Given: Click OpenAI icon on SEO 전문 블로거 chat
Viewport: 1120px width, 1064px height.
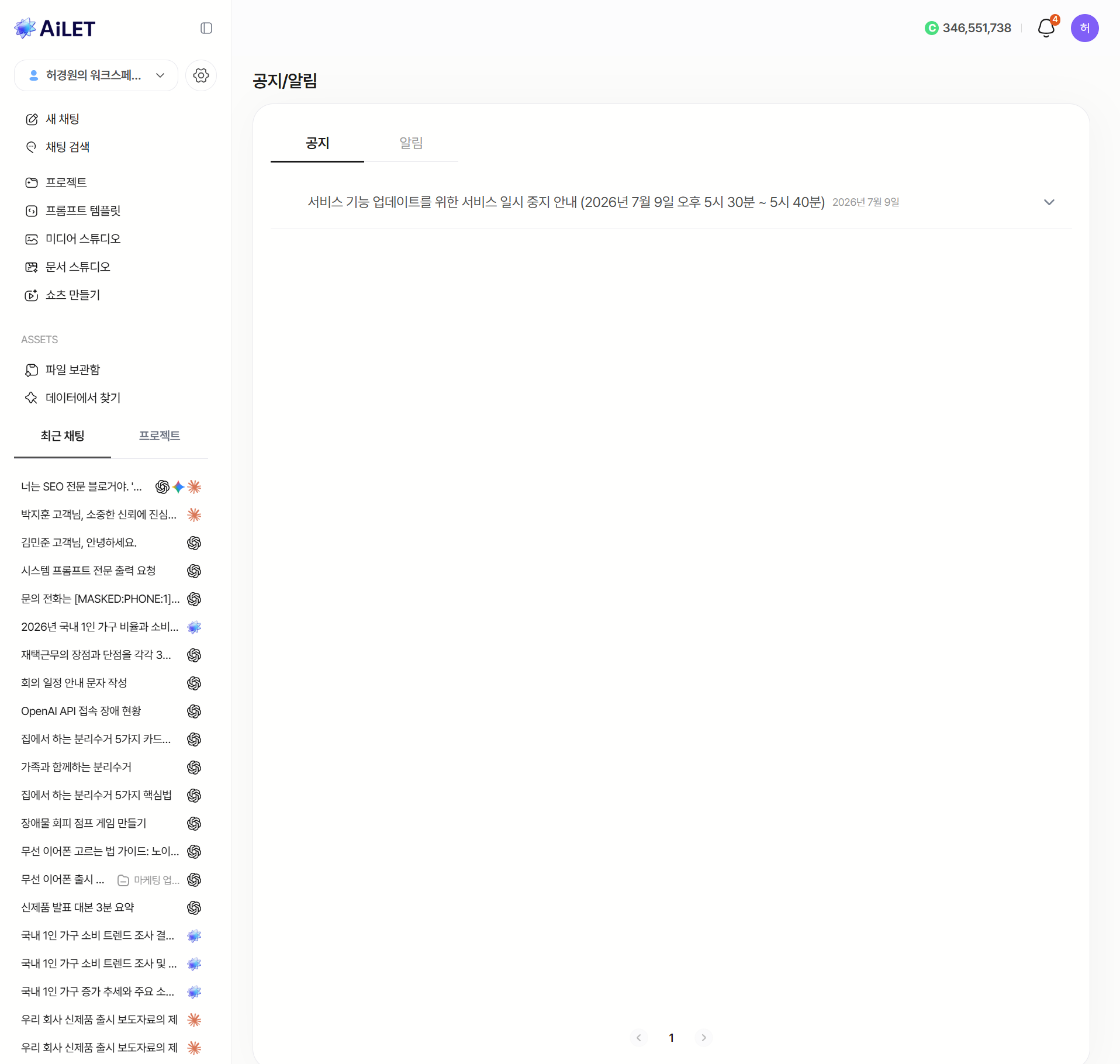Looking at the screenshot, I should 162,487.
